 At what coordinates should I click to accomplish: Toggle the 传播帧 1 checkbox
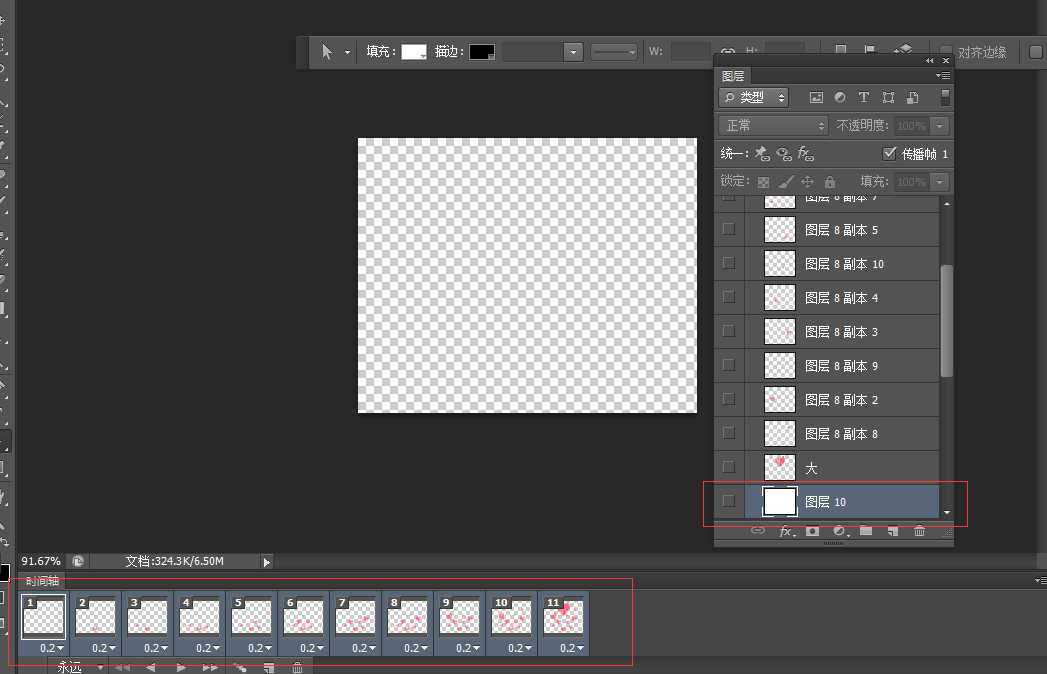889,154
